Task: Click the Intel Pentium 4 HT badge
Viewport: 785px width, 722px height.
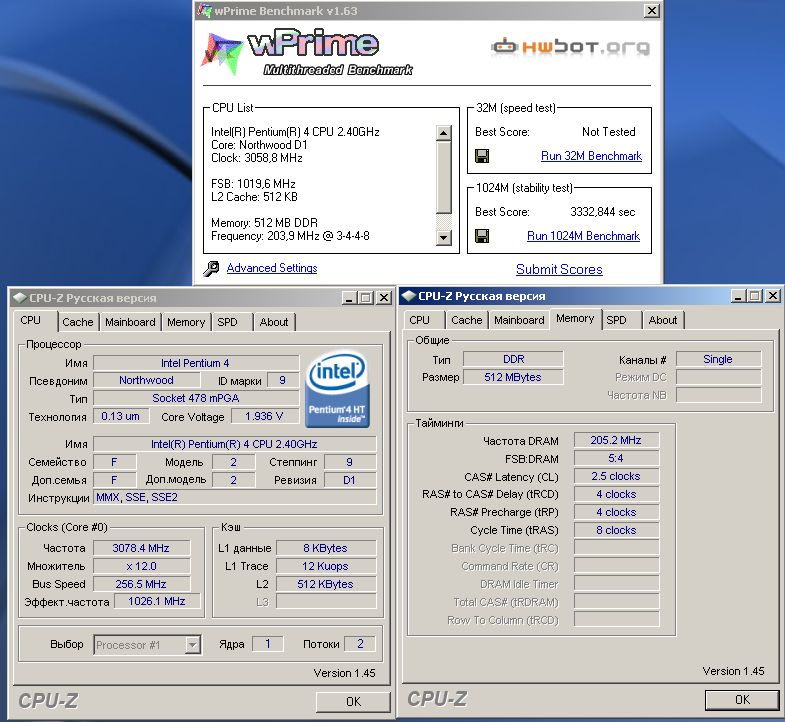Action: point(337,389)
